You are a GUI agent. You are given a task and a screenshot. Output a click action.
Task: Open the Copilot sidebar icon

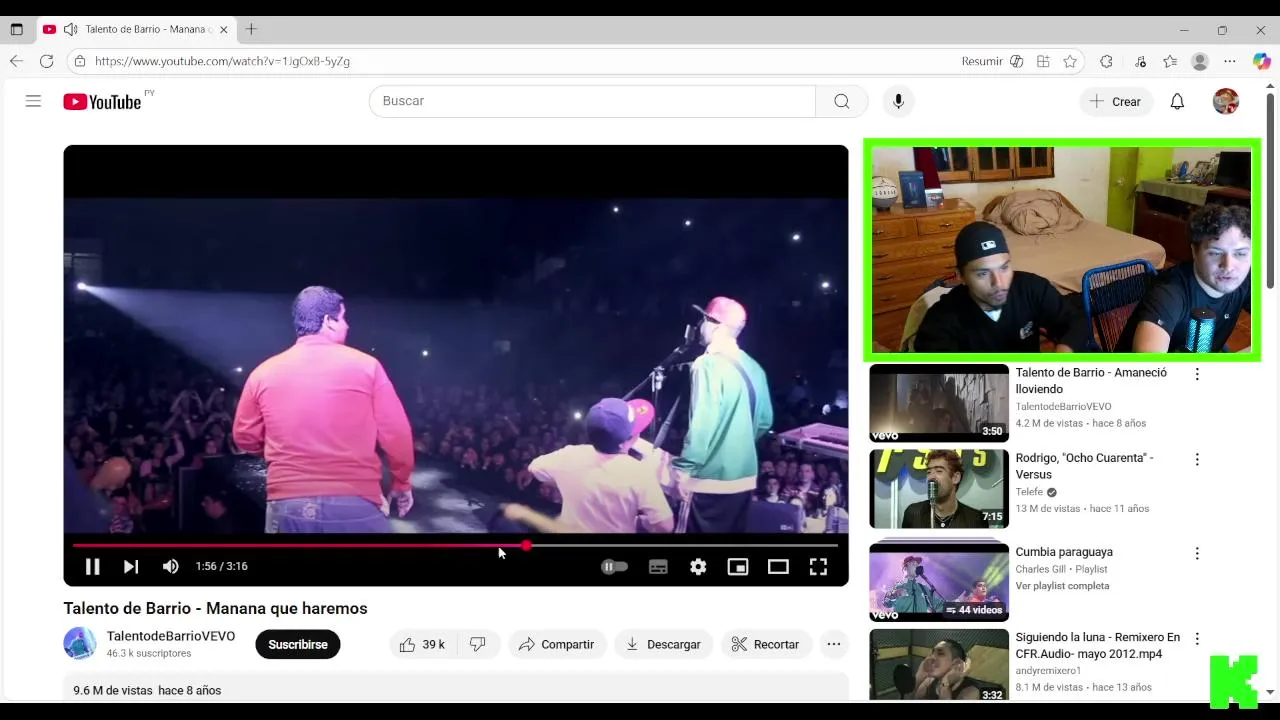(1262, 61)
